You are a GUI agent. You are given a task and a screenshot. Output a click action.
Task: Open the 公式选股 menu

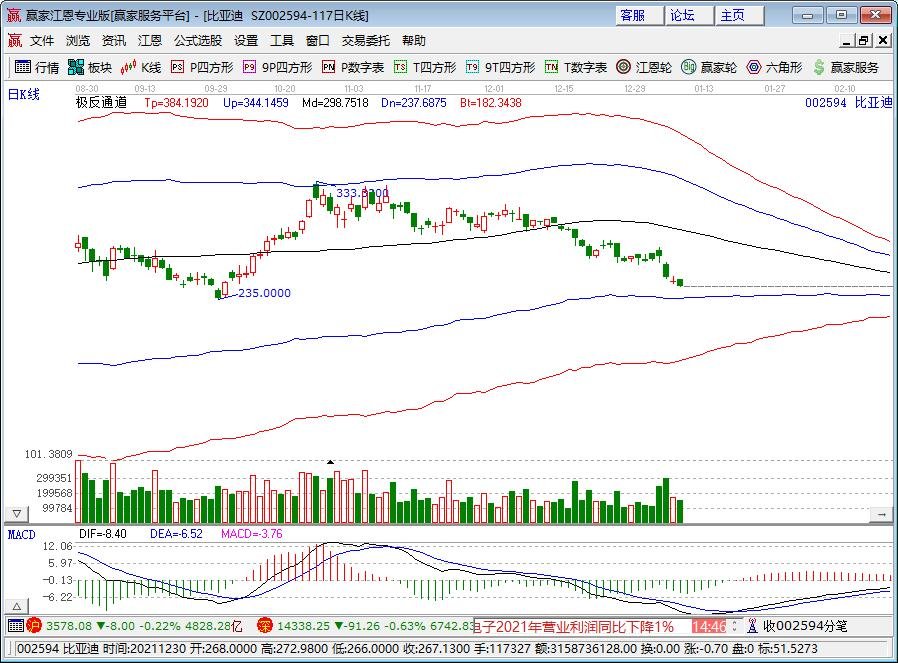click(198, 41)
